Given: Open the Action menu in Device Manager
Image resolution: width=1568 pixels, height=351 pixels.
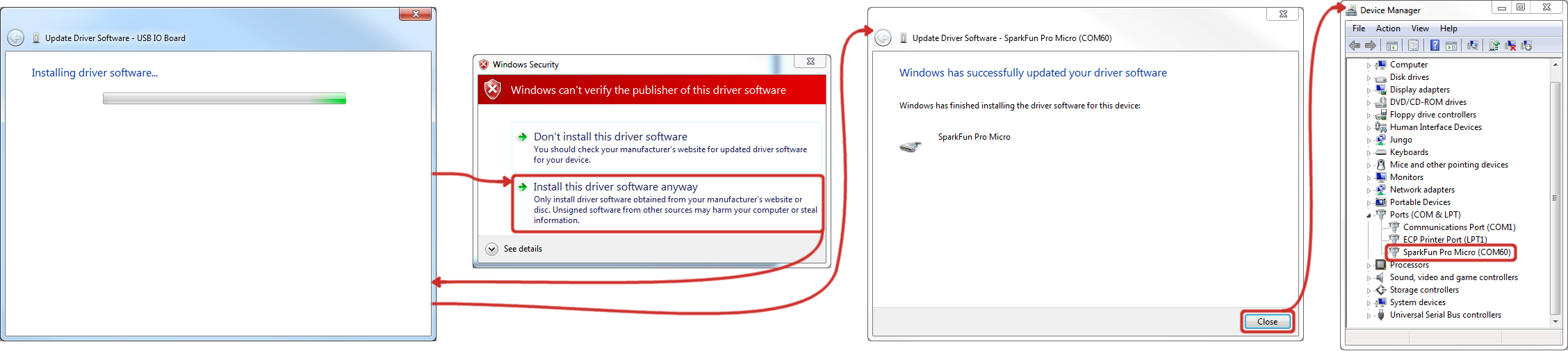Looking at the screenshot, I should (1388, 28).
